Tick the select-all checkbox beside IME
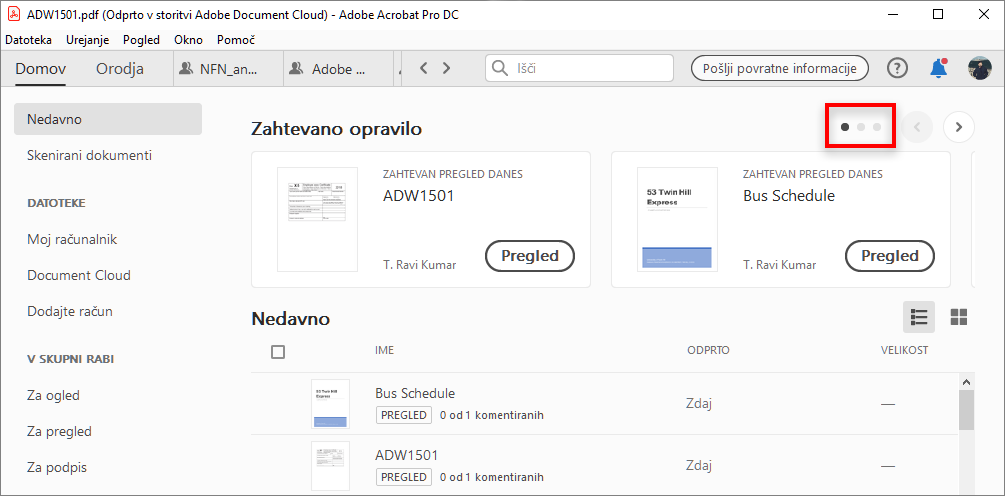1005x496 pixels. click(278, 352)
